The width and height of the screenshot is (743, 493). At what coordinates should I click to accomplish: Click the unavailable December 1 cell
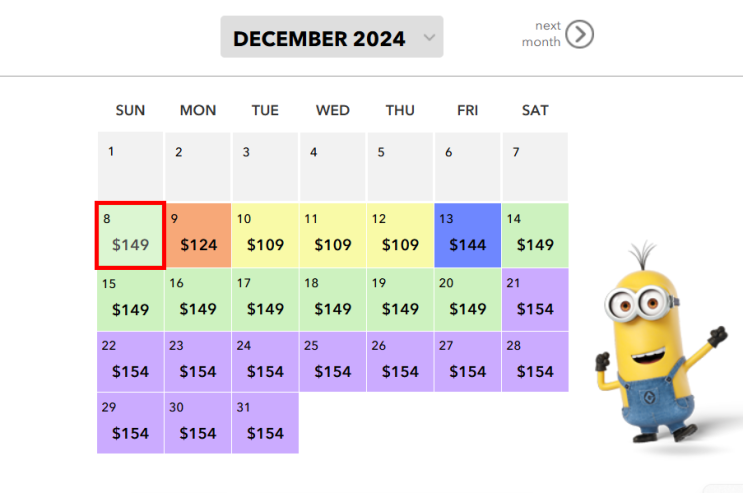[130, 167]
